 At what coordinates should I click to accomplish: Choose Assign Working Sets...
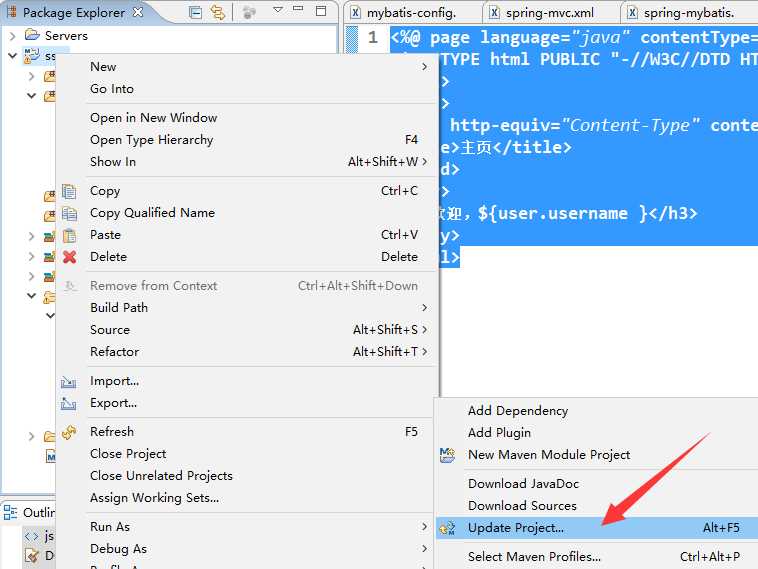pyautogui.click(x=247, y=498)
